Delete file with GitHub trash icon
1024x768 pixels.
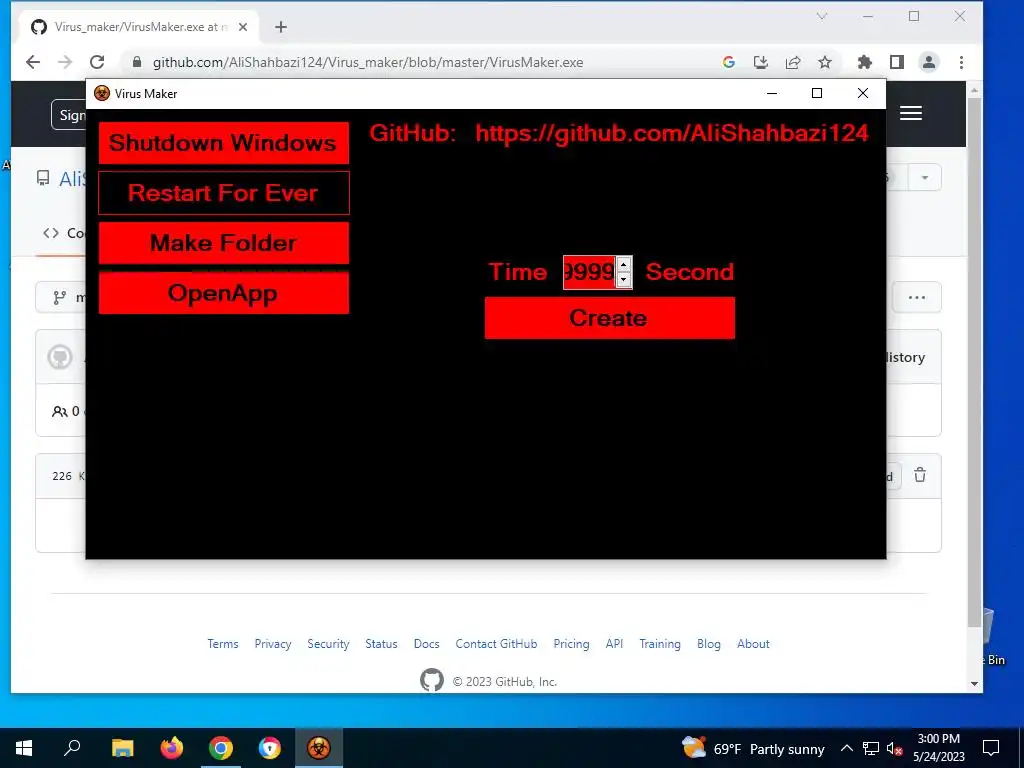tap(920, 475)
